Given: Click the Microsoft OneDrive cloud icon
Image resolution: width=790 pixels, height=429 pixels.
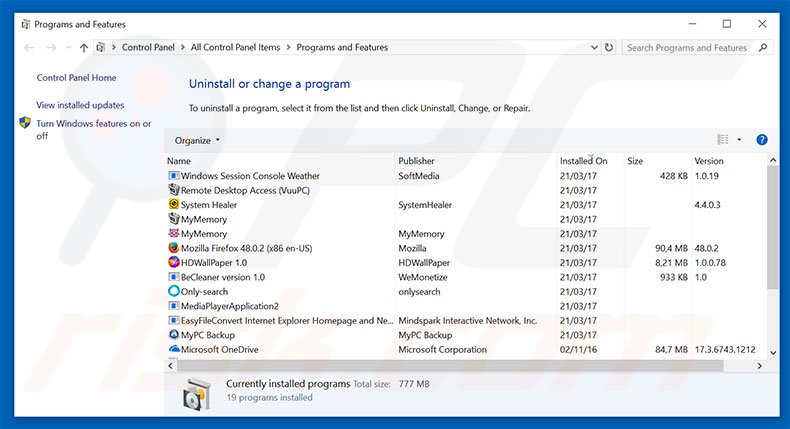Looking at the screenshot, I should [x=173, y=349].
